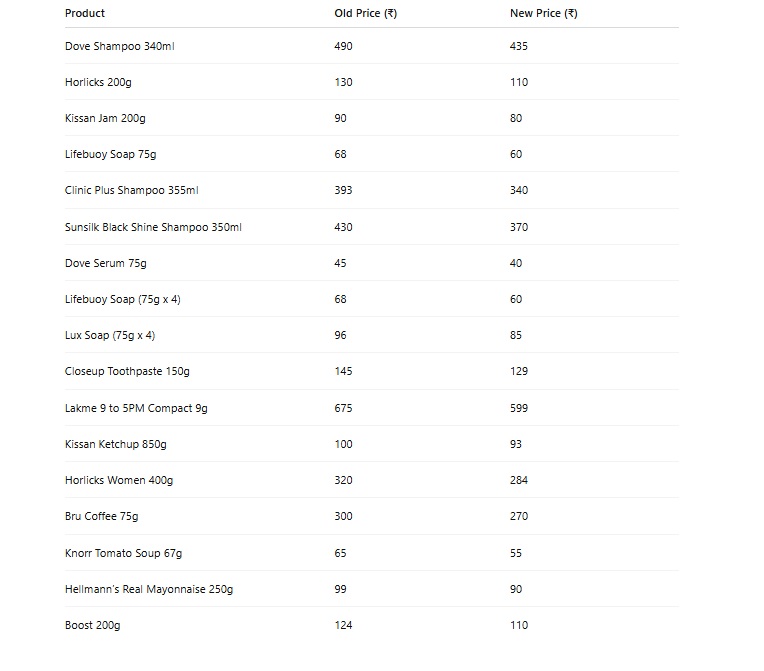Click the New Price column header
Screen dimensions: 764x671
543,13
